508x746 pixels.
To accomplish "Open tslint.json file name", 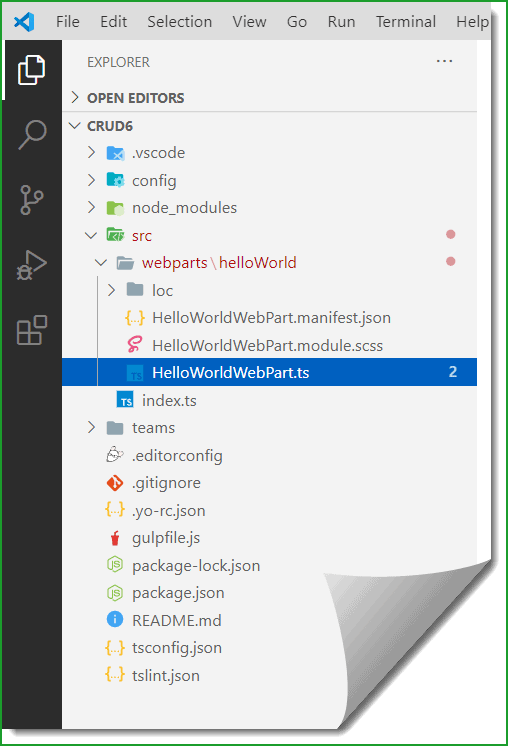I will click(x=166, y=676).
